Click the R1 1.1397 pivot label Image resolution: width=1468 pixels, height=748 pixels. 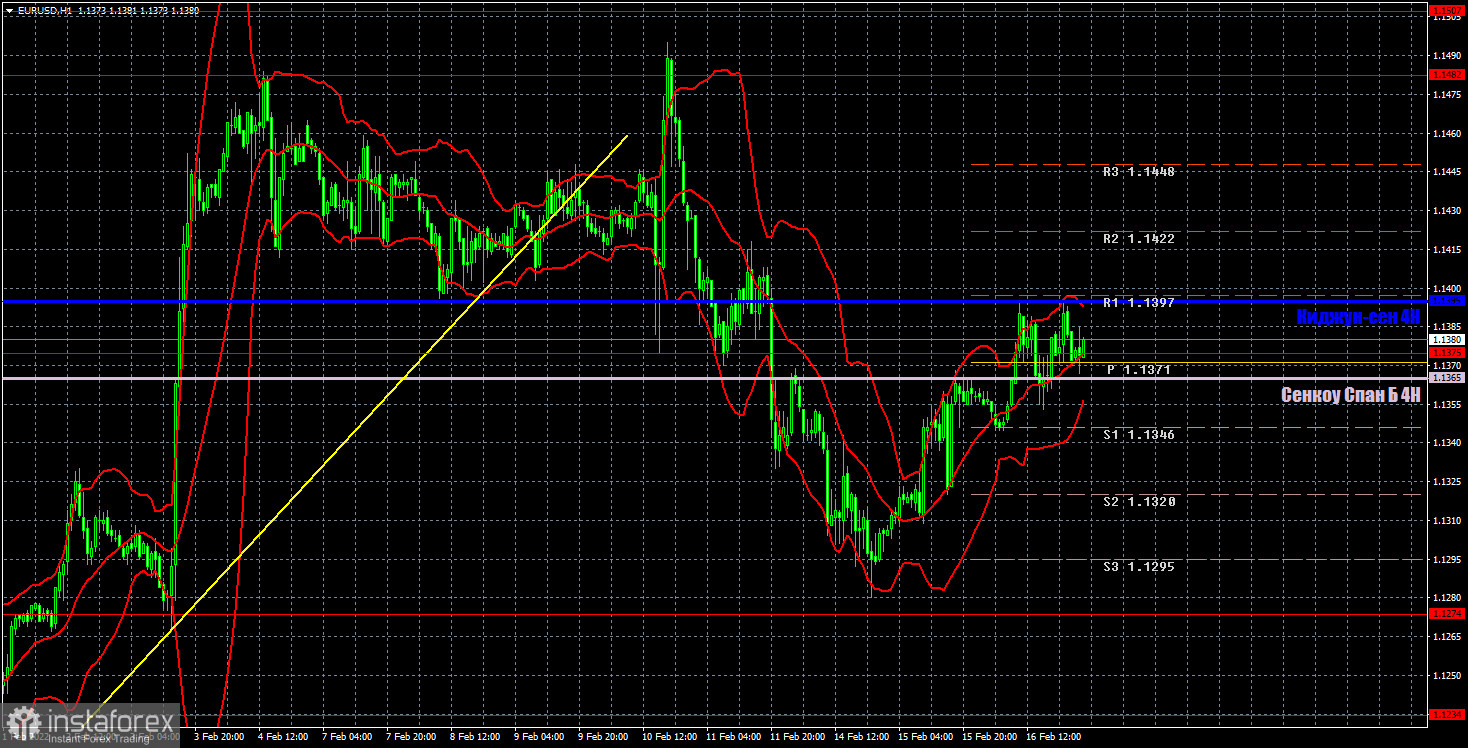point(1139,302)
